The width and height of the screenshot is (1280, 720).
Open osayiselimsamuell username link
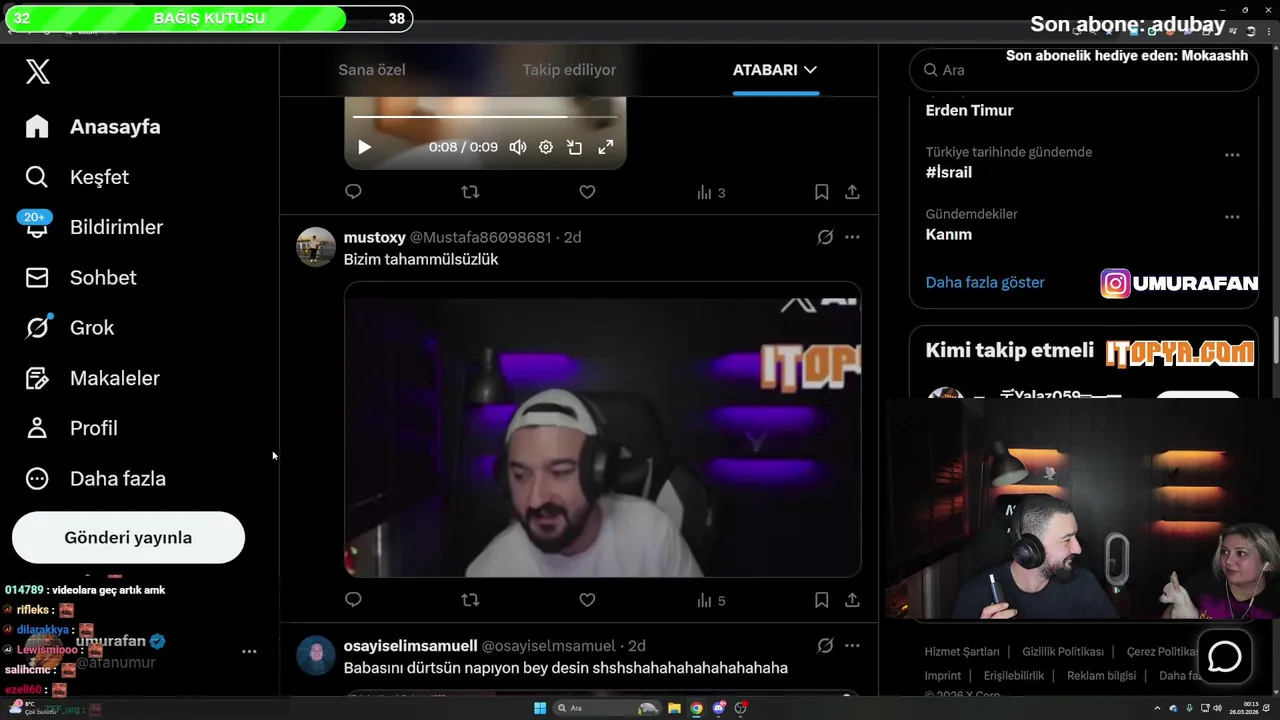410,646
